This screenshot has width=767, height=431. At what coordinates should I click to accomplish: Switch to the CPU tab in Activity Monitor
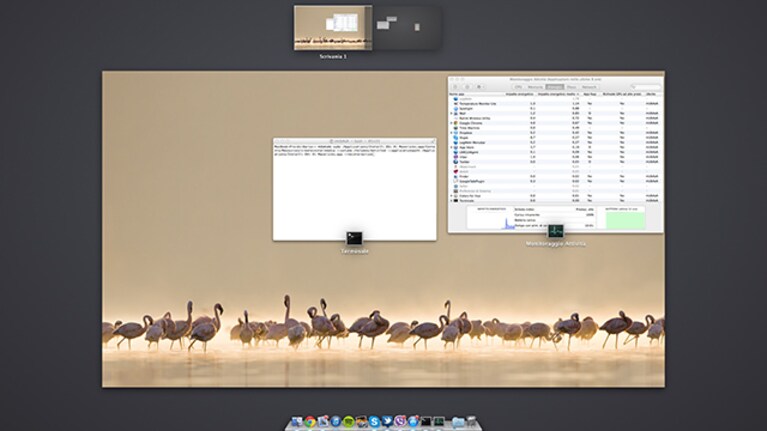click(518, 87)
